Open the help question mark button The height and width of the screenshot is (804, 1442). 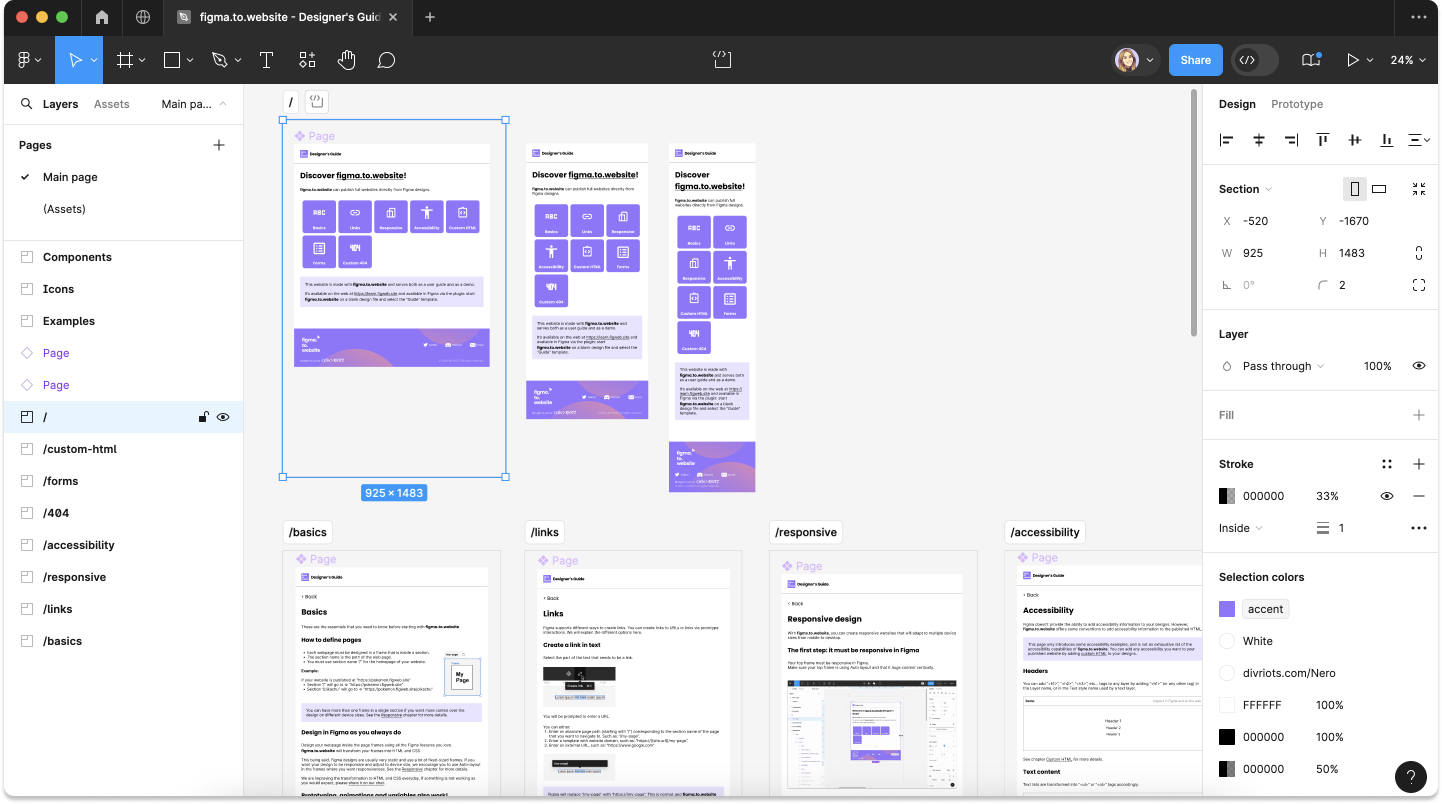coord(1411,777)
